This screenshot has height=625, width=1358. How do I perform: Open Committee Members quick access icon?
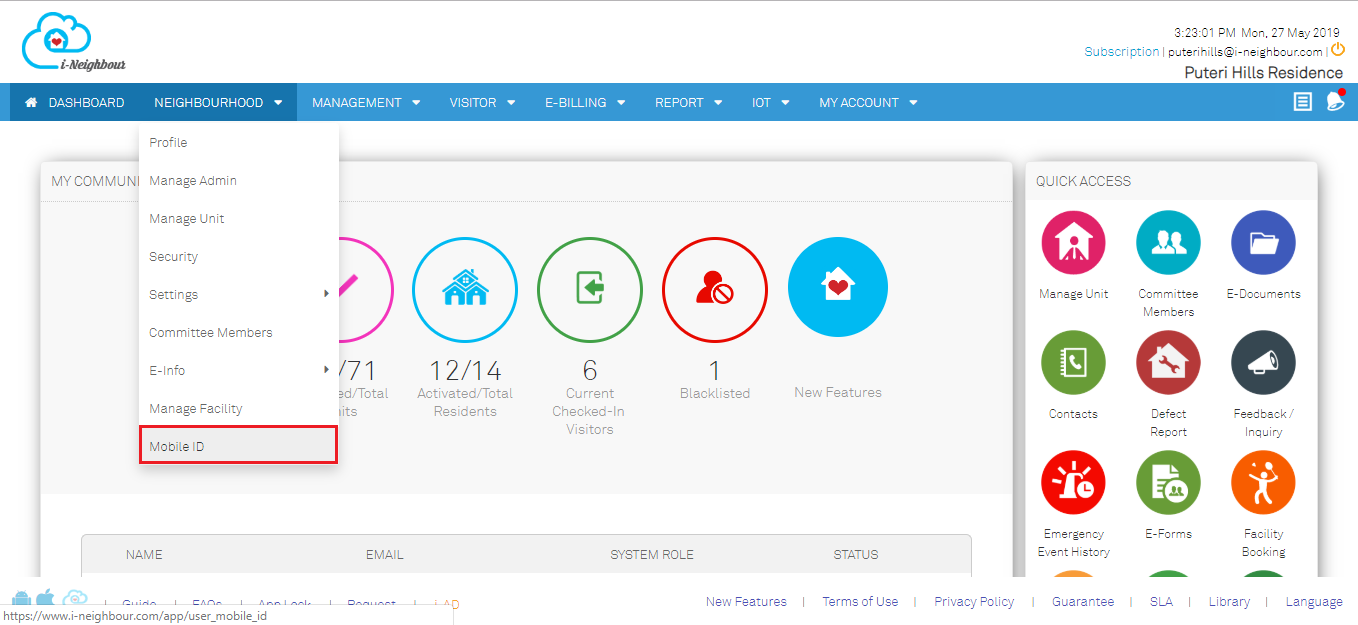(x=1168, y=242)
